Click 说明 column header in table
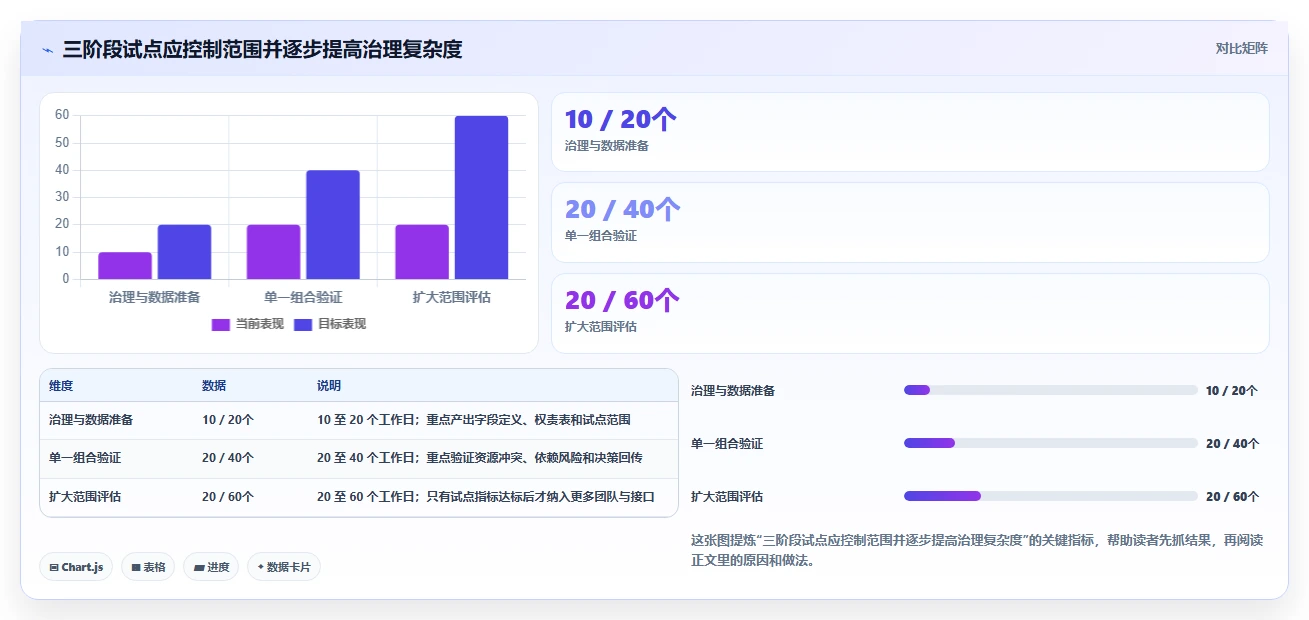The width and height of the screenshot is (1309, 620). click(329, 386)
